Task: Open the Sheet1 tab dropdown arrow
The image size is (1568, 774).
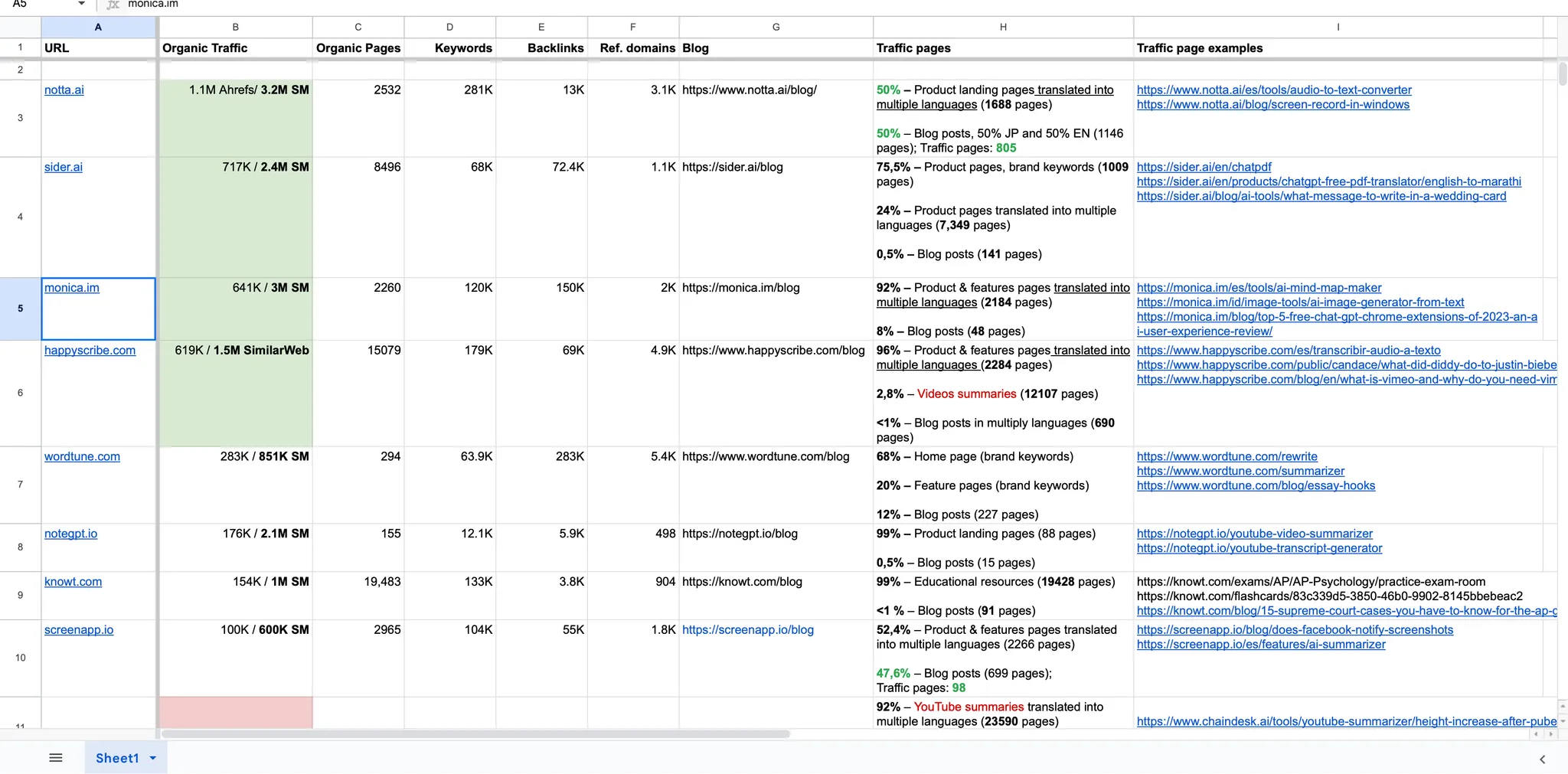Action: pyautogui.click(x=153, y=758)
